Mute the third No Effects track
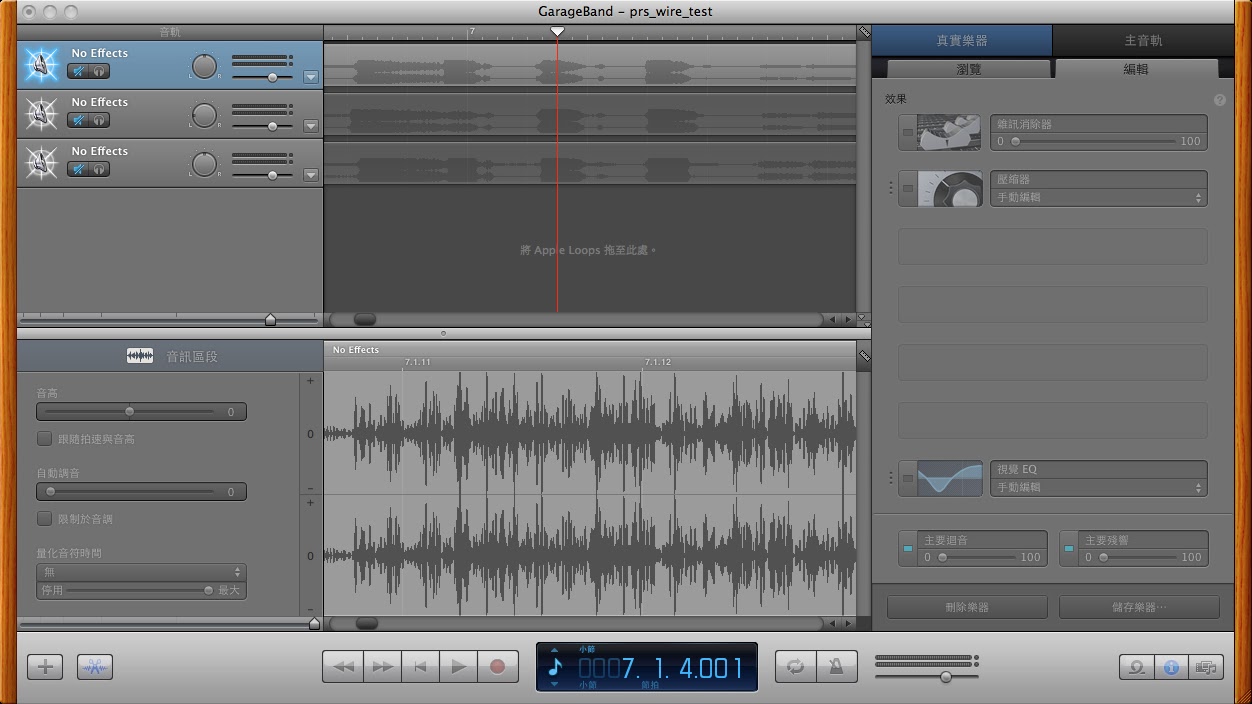 (77, 169)
